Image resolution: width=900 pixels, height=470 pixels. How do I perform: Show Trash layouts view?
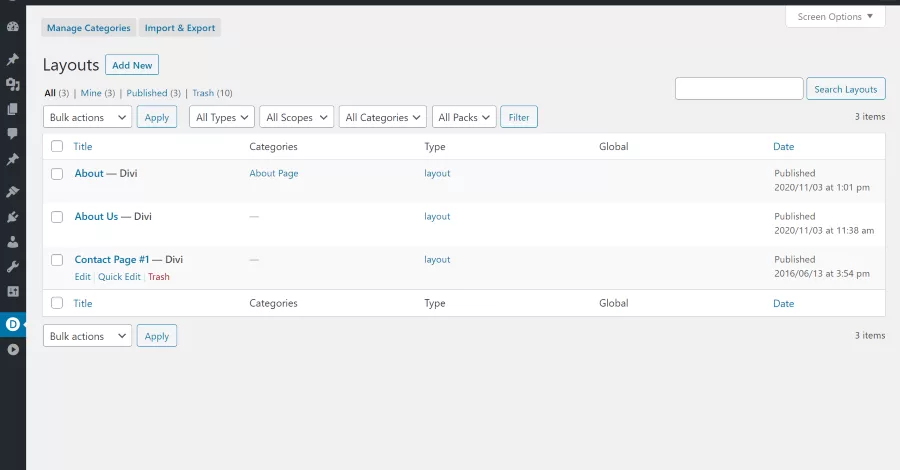[203, 93]
